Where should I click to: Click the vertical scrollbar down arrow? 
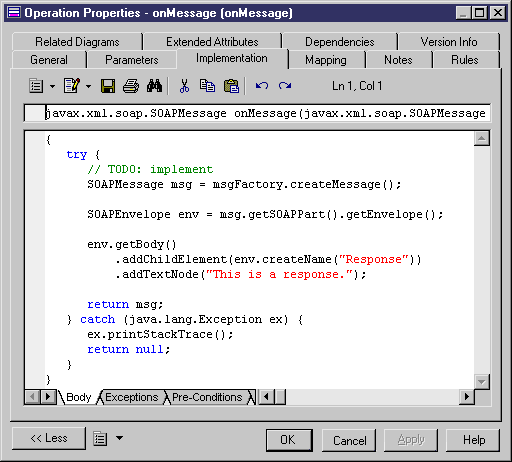(482, 381)
